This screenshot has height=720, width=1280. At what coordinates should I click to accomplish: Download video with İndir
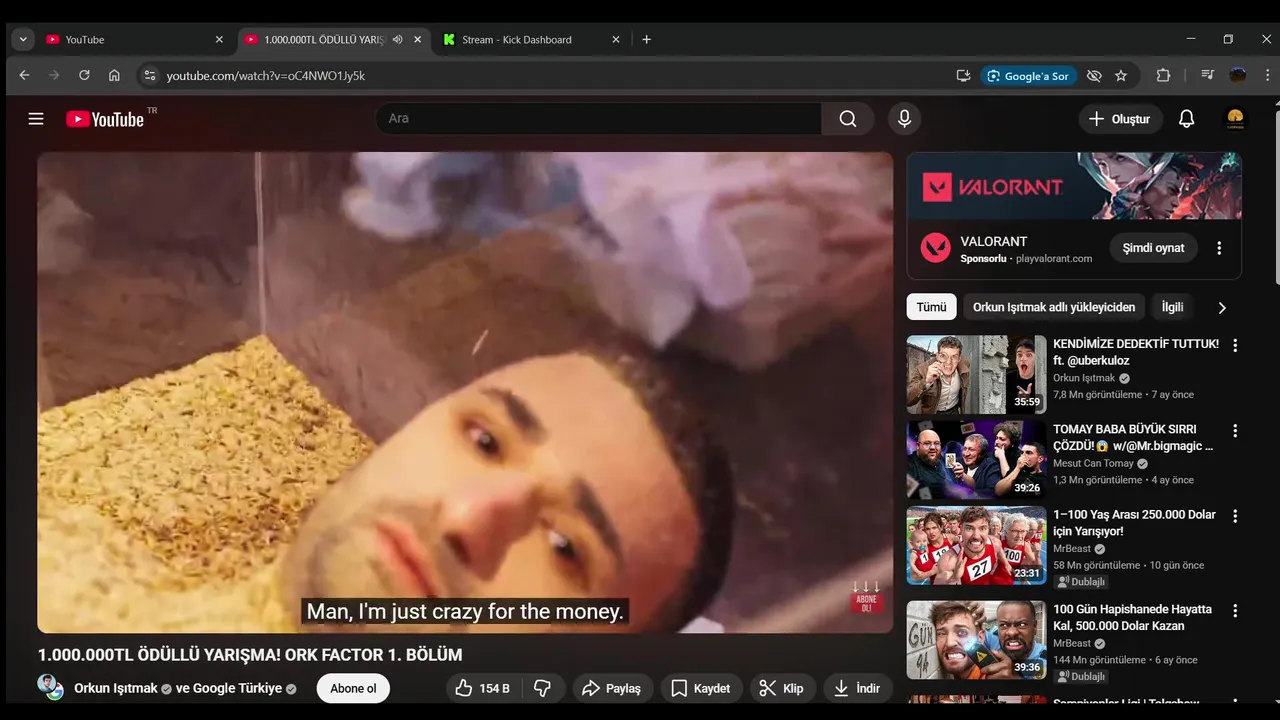point(858,688)
